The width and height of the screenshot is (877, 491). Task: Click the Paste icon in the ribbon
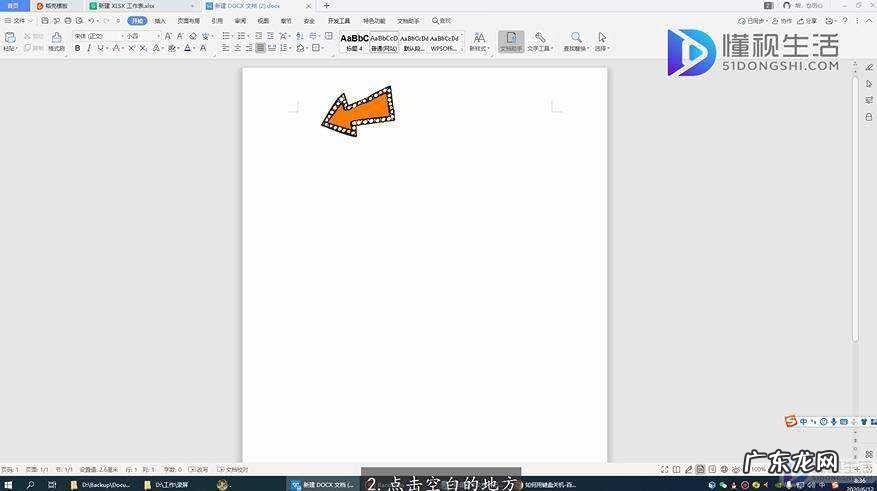point(10,40)
